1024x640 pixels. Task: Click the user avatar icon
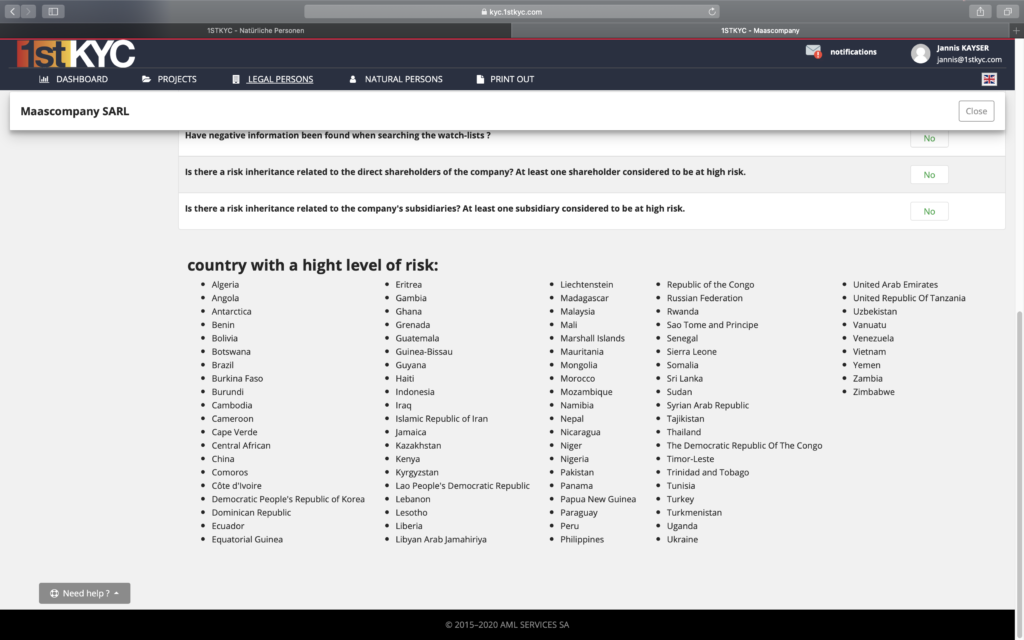click(x=920, y=54)
